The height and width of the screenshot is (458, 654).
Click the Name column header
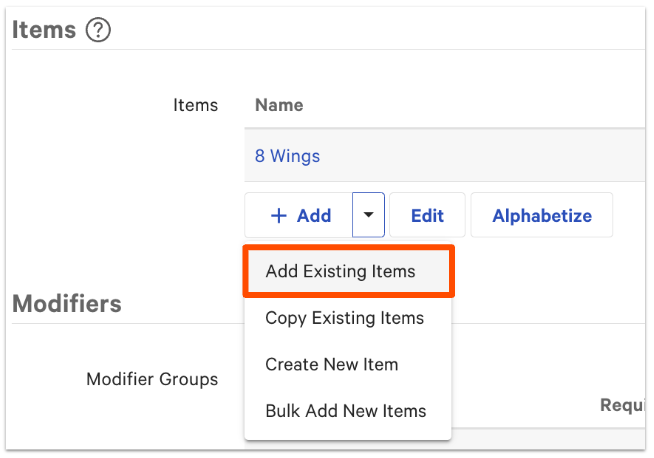[x=279, y=105]
